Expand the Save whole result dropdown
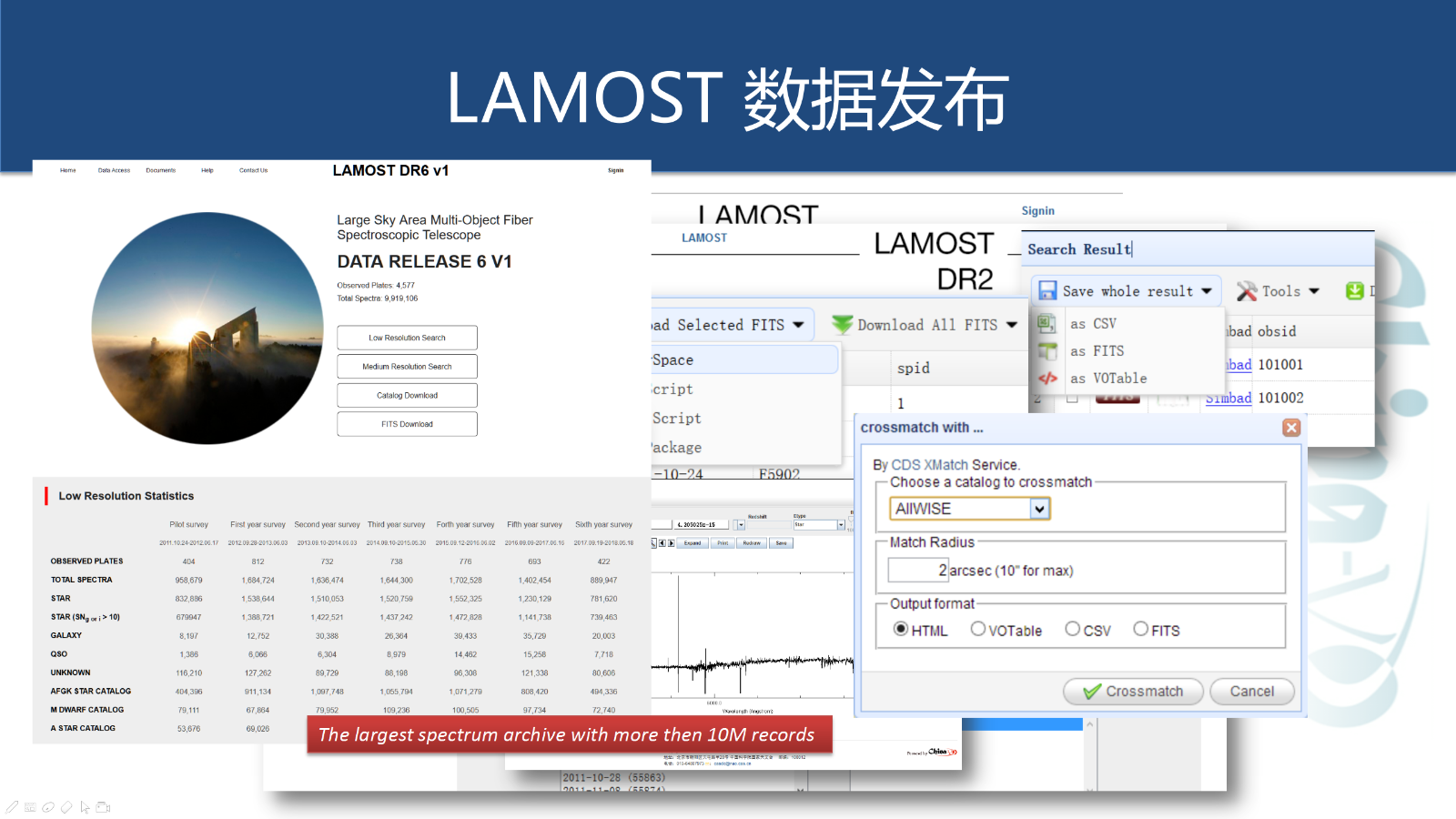1456x819 pixels. coord(1207,291)
